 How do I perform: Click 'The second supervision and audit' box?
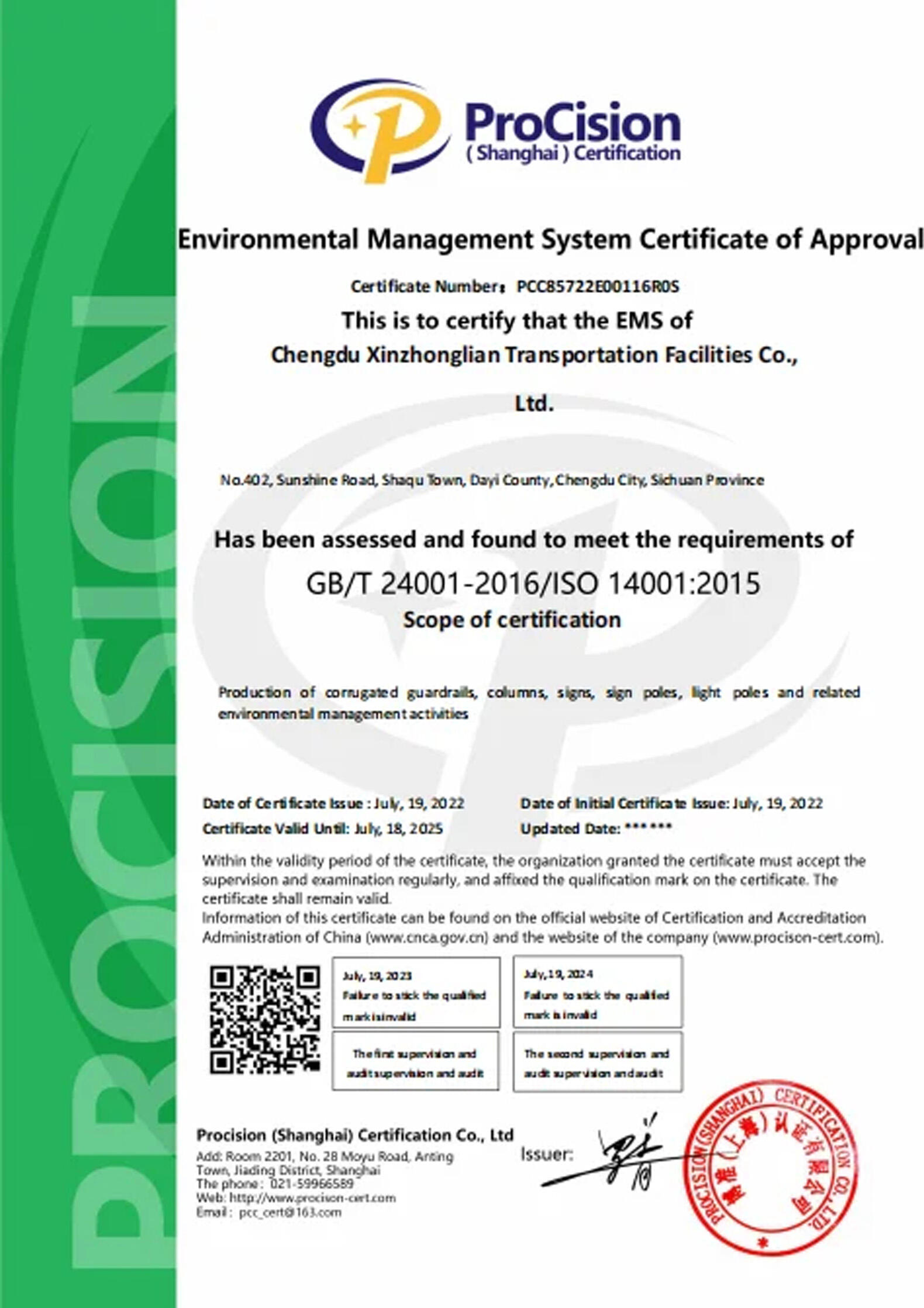[598, 1061]
